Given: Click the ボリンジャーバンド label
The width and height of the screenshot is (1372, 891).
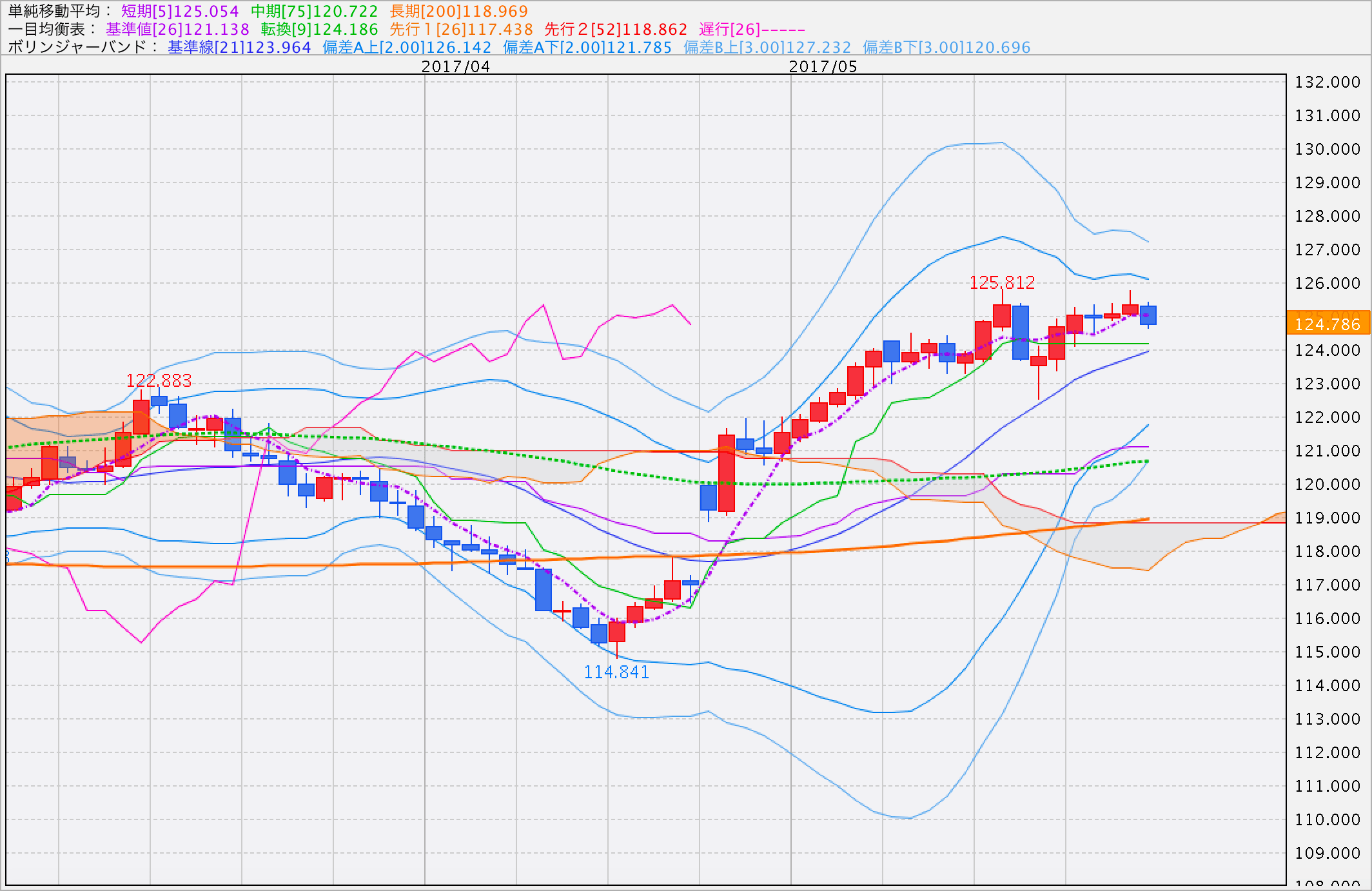Looking at the screenshot, I should (77, 47).
